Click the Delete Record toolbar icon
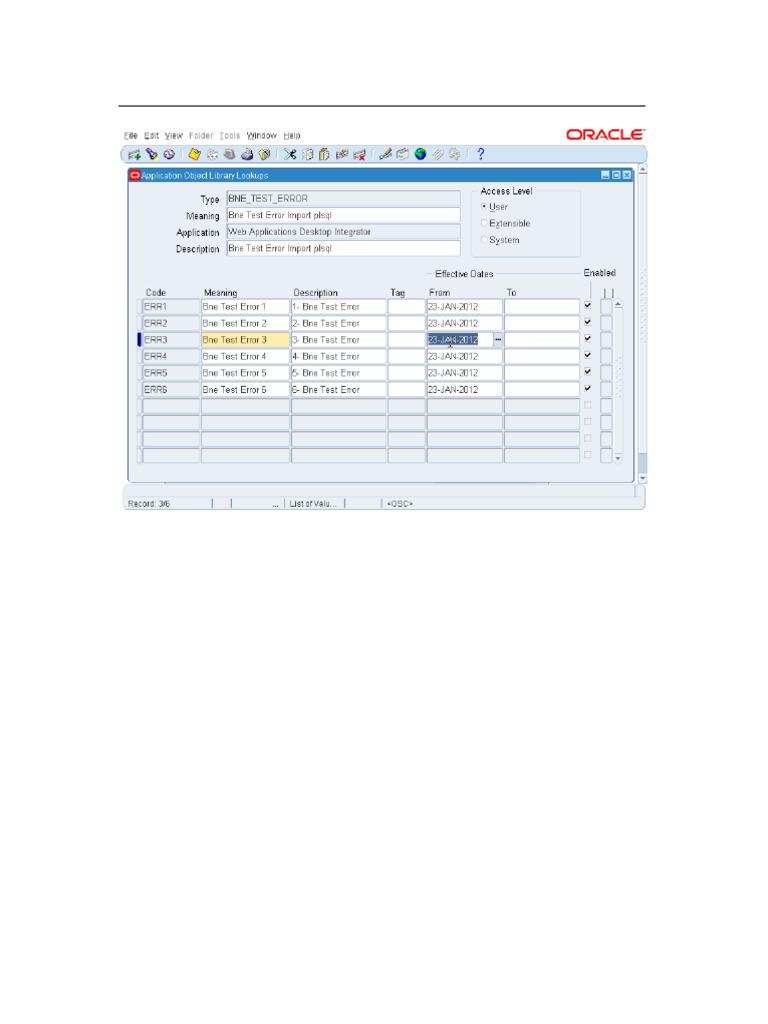Screen dimensions: 768x1024 pyautogui.click(x=359, y=155)
